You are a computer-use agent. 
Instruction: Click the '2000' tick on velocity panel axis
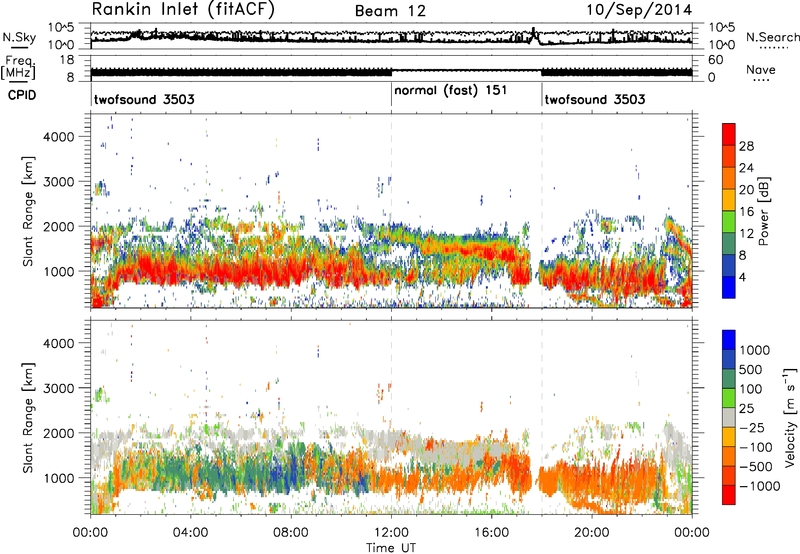59,433
